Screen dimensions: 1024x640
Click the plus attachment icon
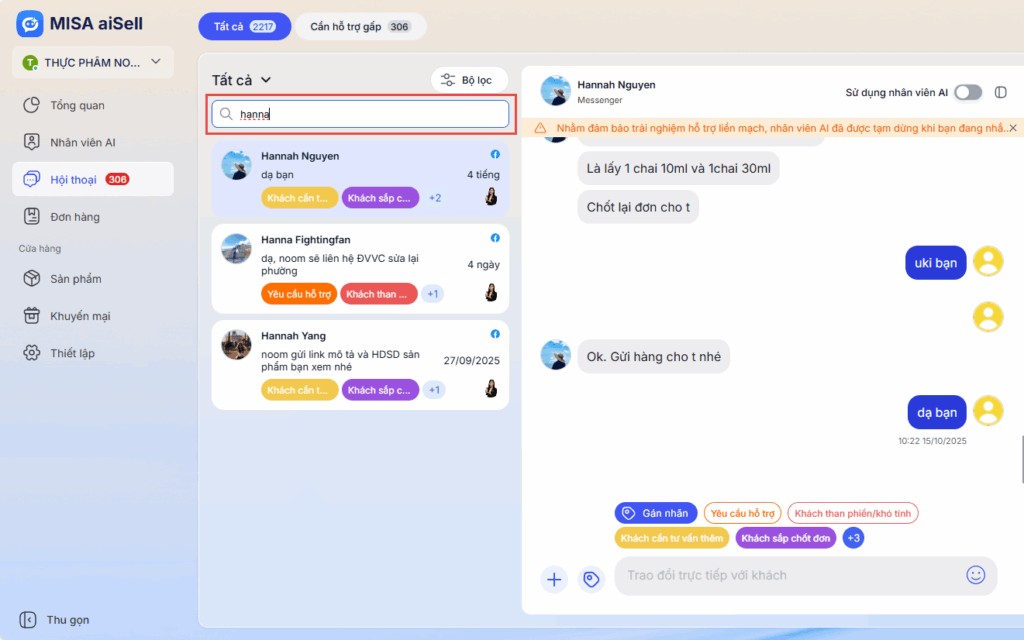554,579
